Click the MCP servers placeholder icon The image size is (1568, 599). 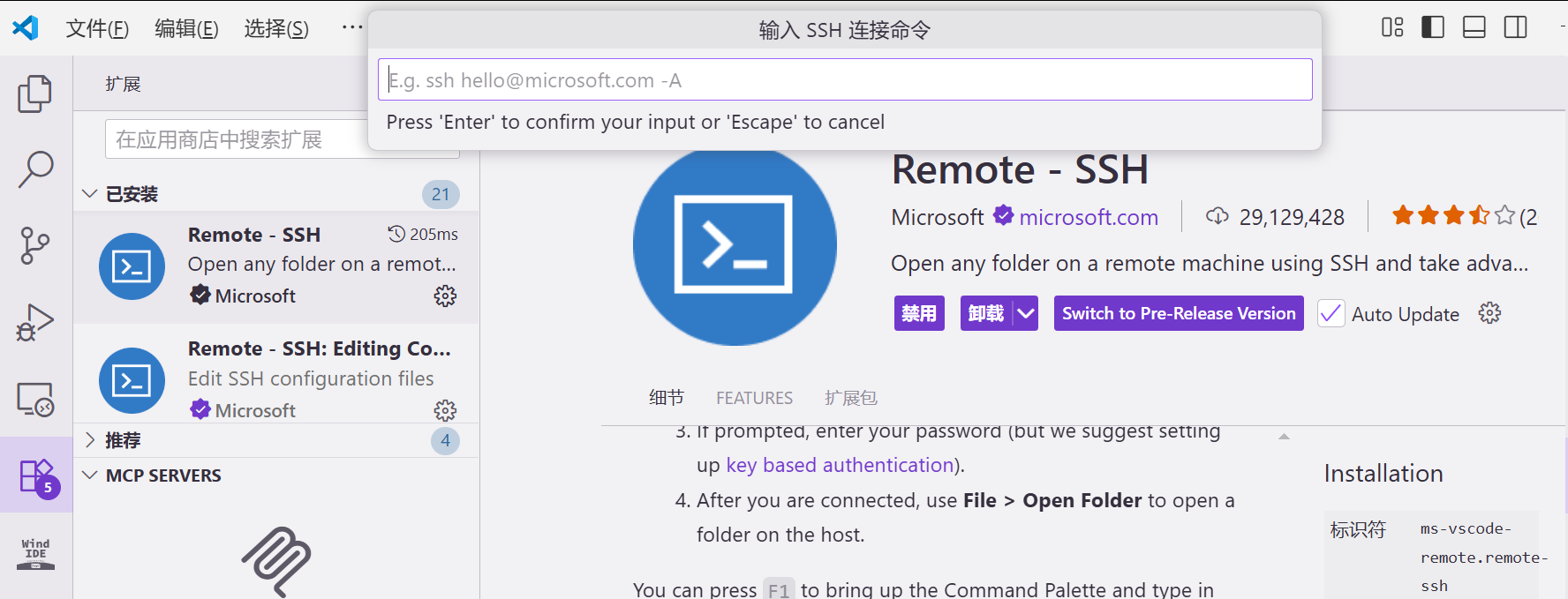(276, 562)
